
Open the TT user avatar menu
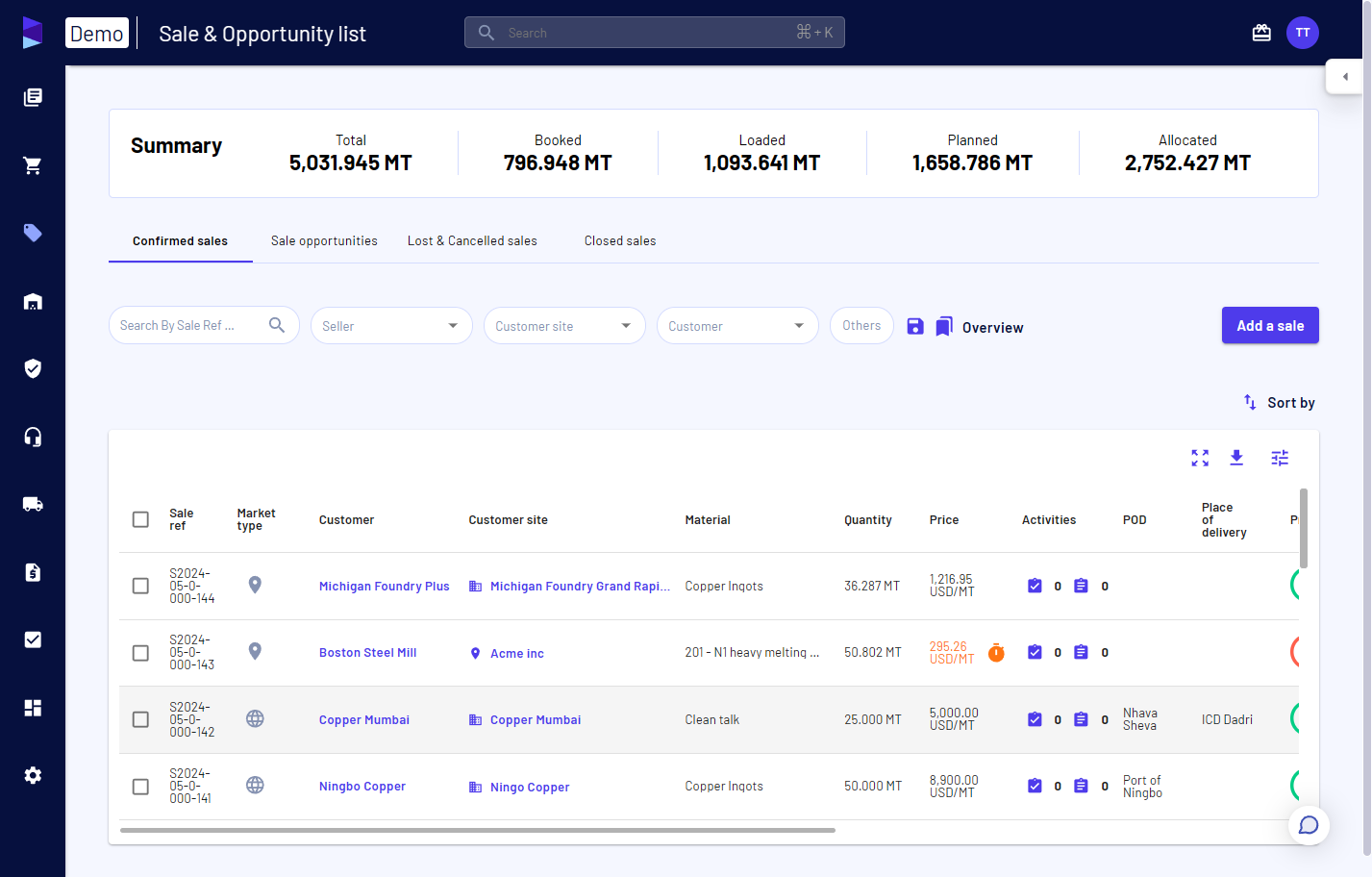click(x=1303, y=33)
